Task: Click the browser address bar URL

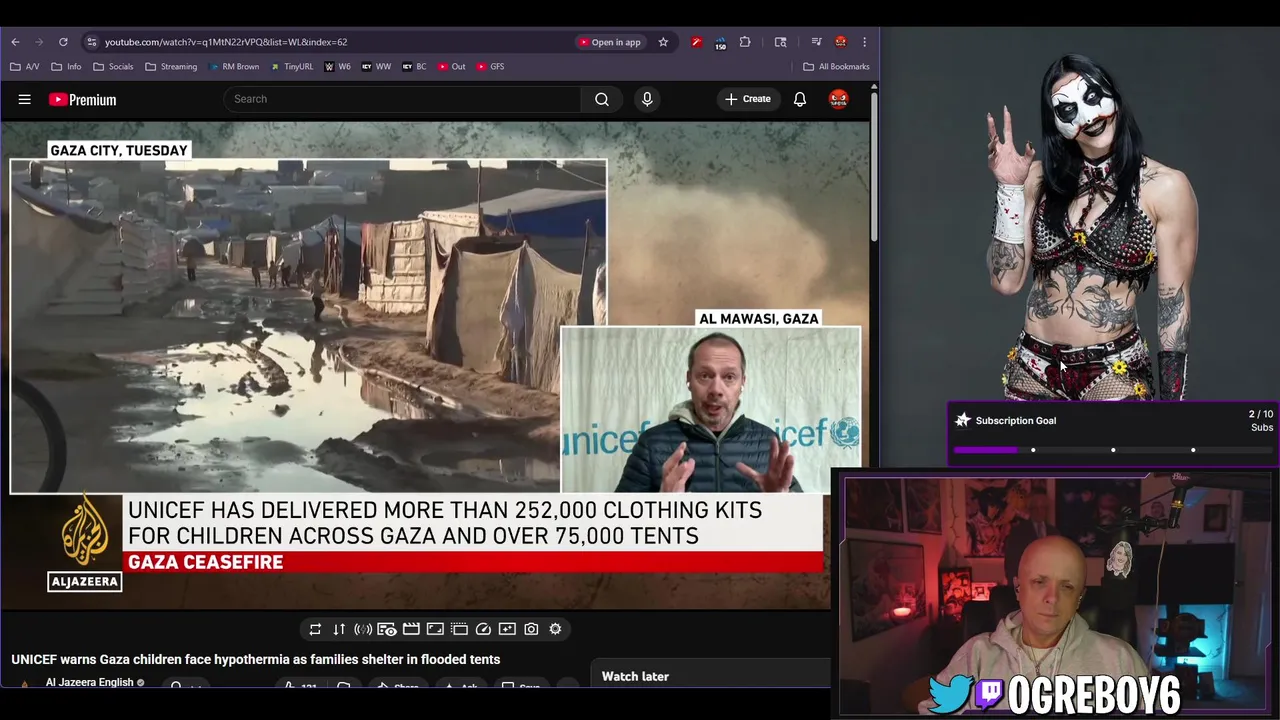Action: click(x=226, y=42)
